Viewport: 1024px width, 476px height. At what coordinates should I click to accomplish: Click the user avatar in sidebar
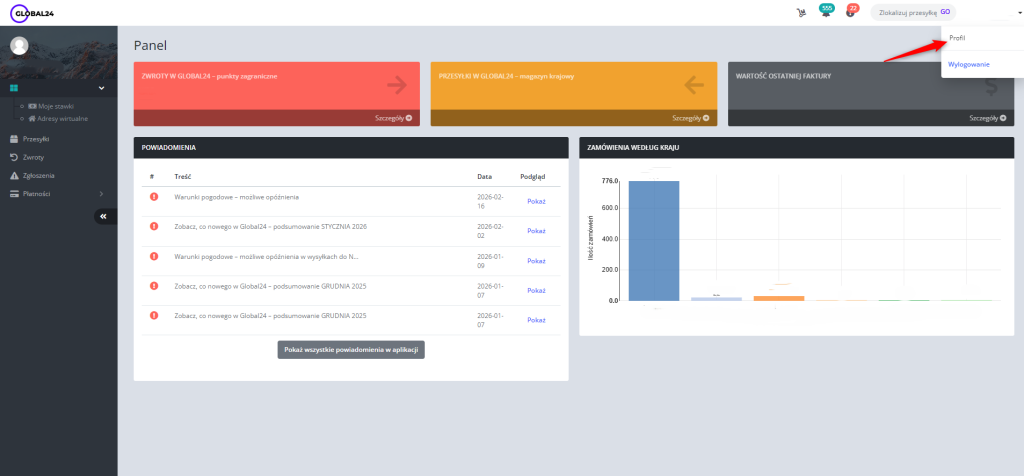click(x=19, y=46)
